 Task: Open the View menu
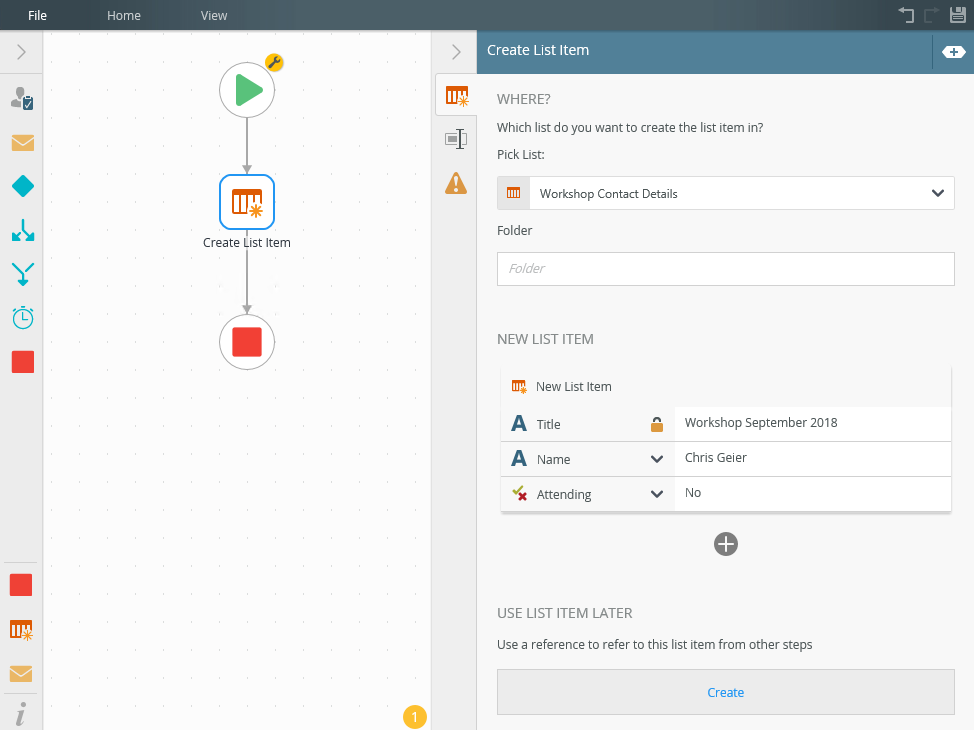(214, 15)
